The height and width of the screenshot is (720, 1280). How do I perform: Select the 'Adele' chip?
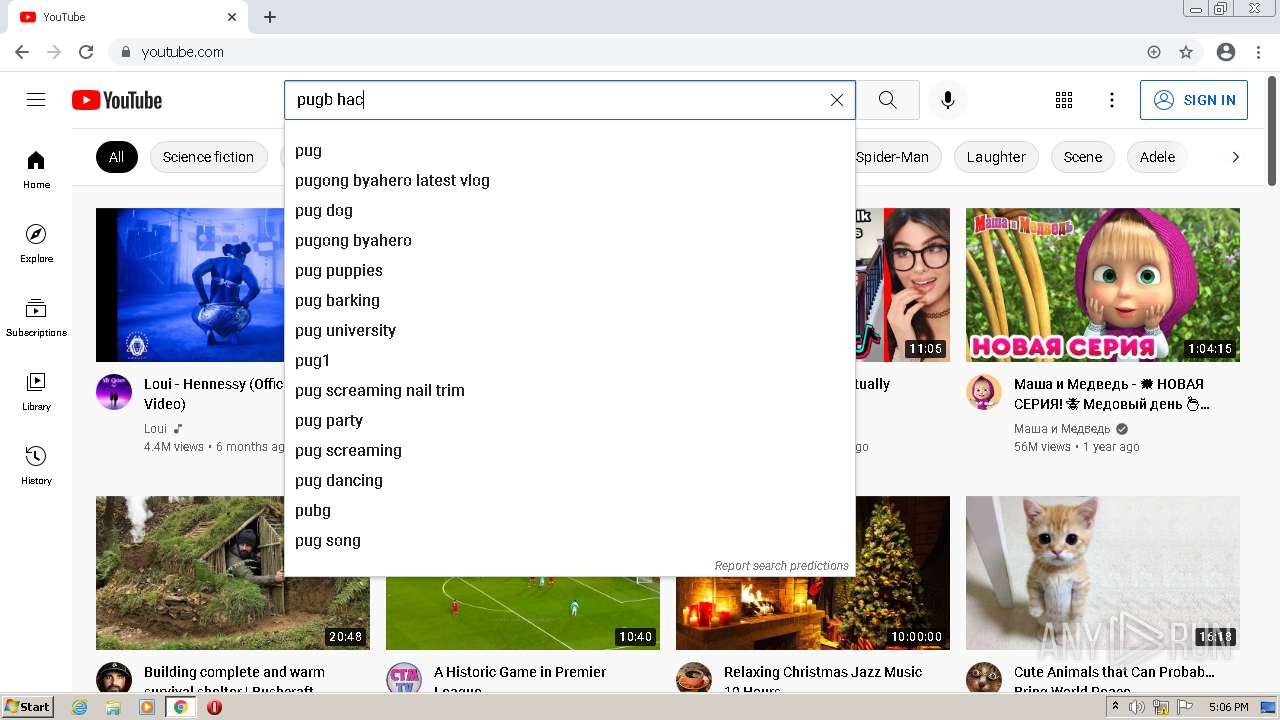point(1157,157)
